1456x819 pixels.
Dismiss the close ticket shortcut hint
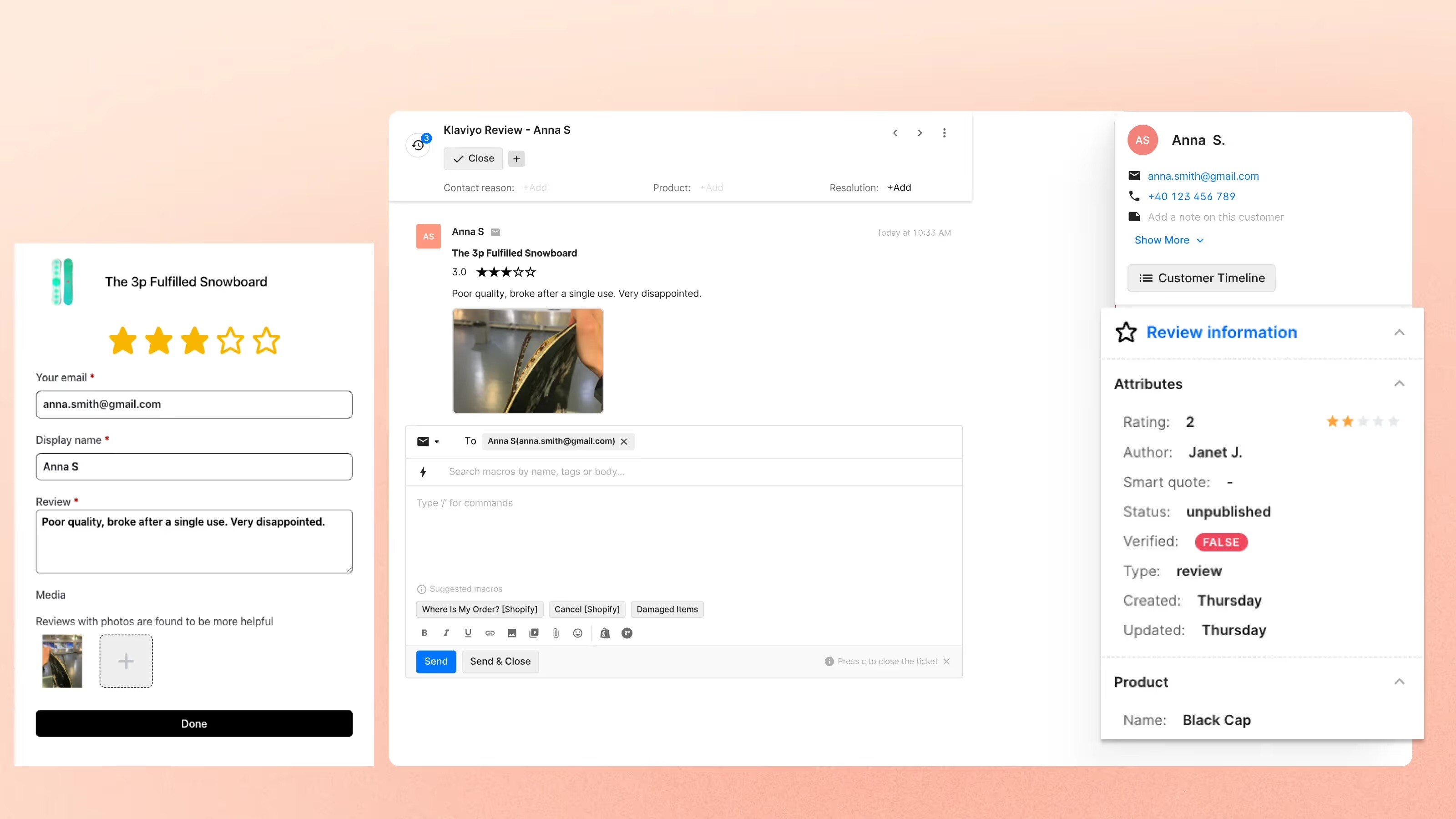pos(947,661)
